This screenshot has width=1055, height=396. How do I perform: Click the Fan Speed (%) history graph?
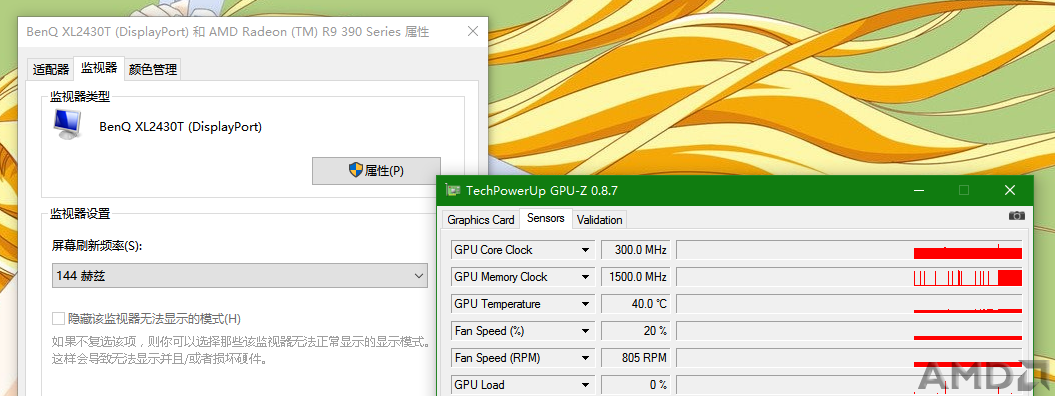coord(849,331)
